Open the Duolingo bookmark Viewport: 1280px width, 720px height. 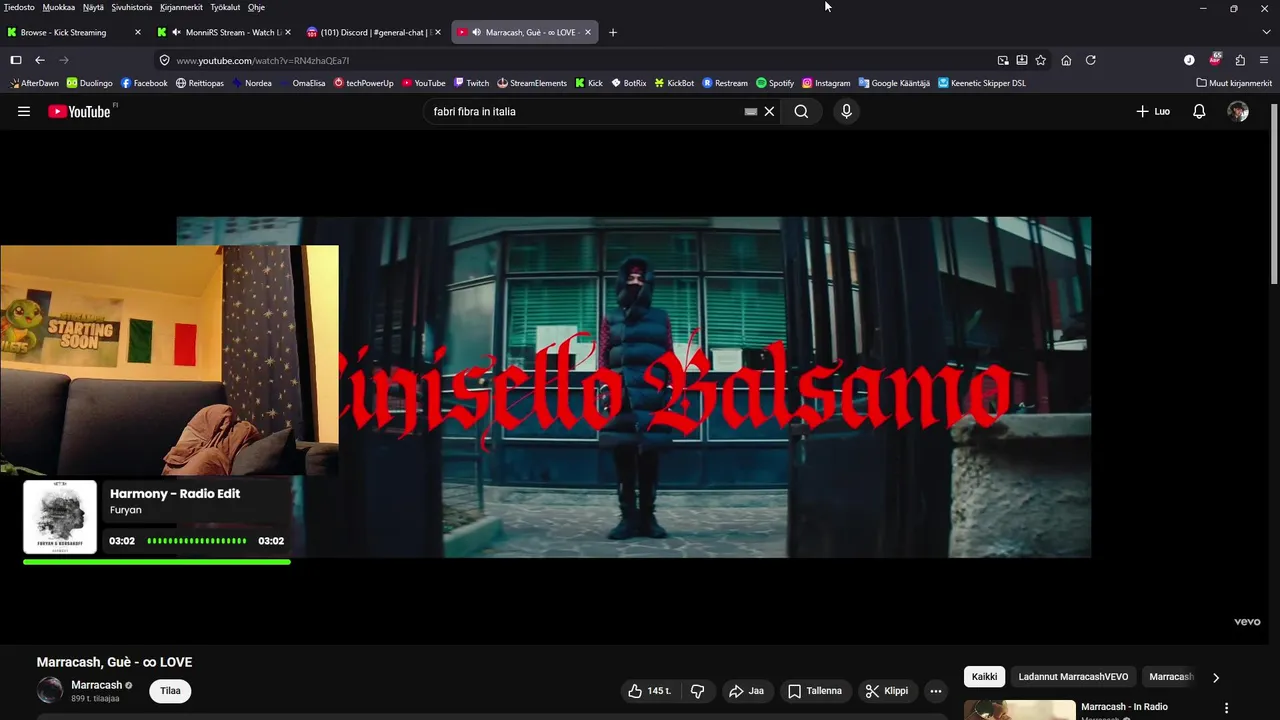coord(89,83)
